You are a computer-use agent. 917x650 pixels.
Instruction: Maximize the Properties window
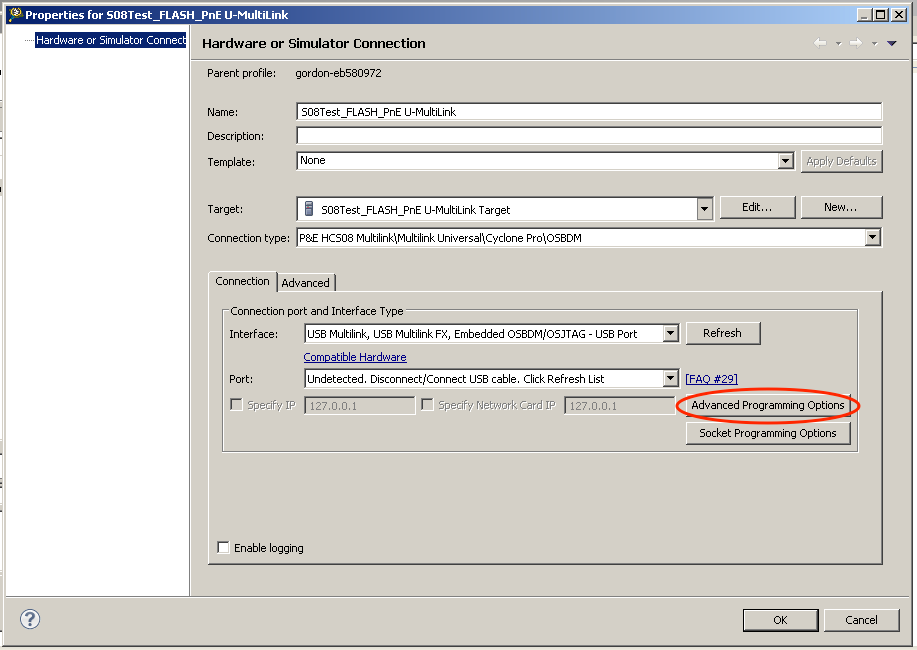[x=881, y=15]
